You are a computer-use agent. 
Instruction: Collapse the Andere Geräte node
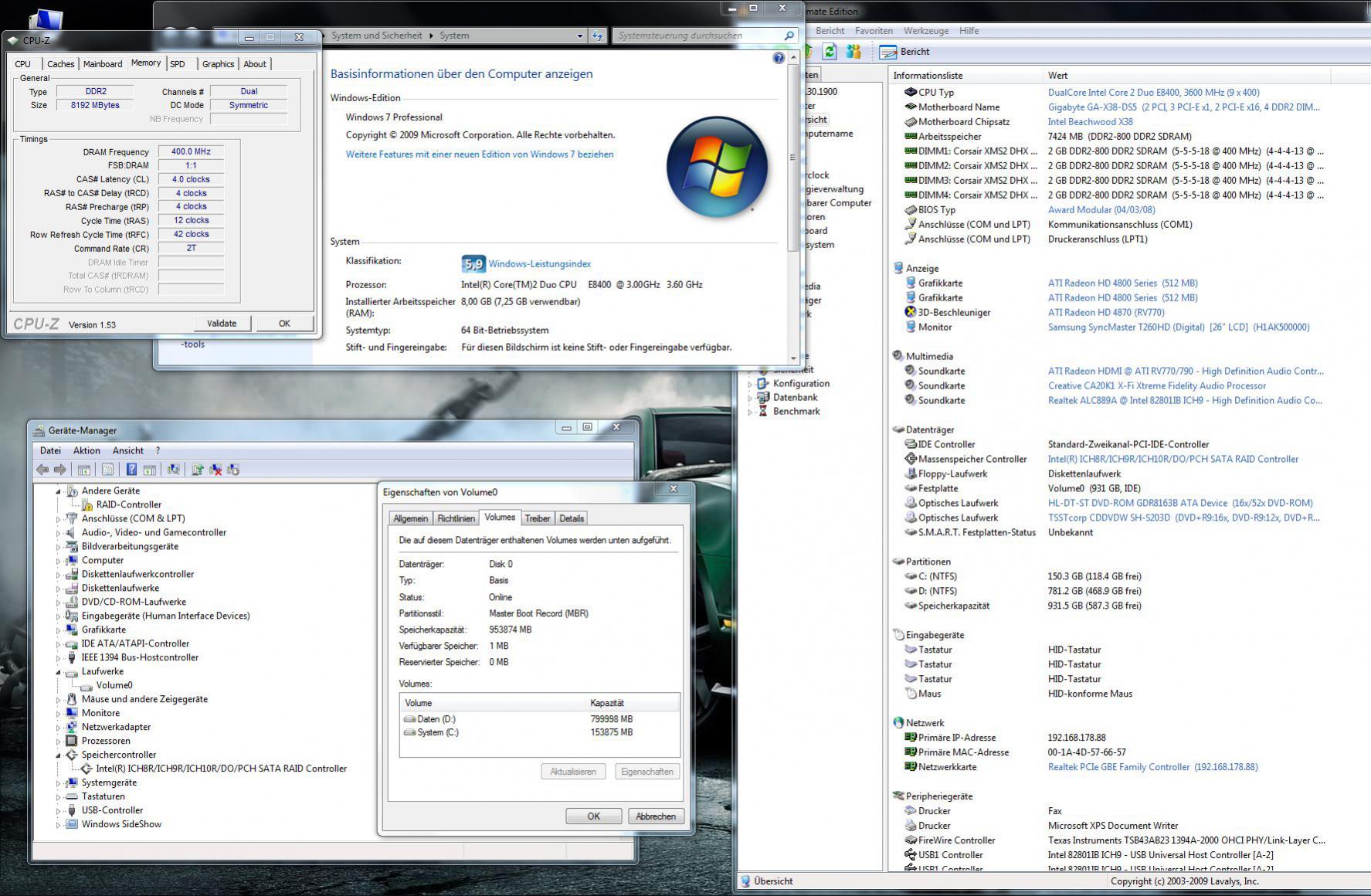[58, 491]
